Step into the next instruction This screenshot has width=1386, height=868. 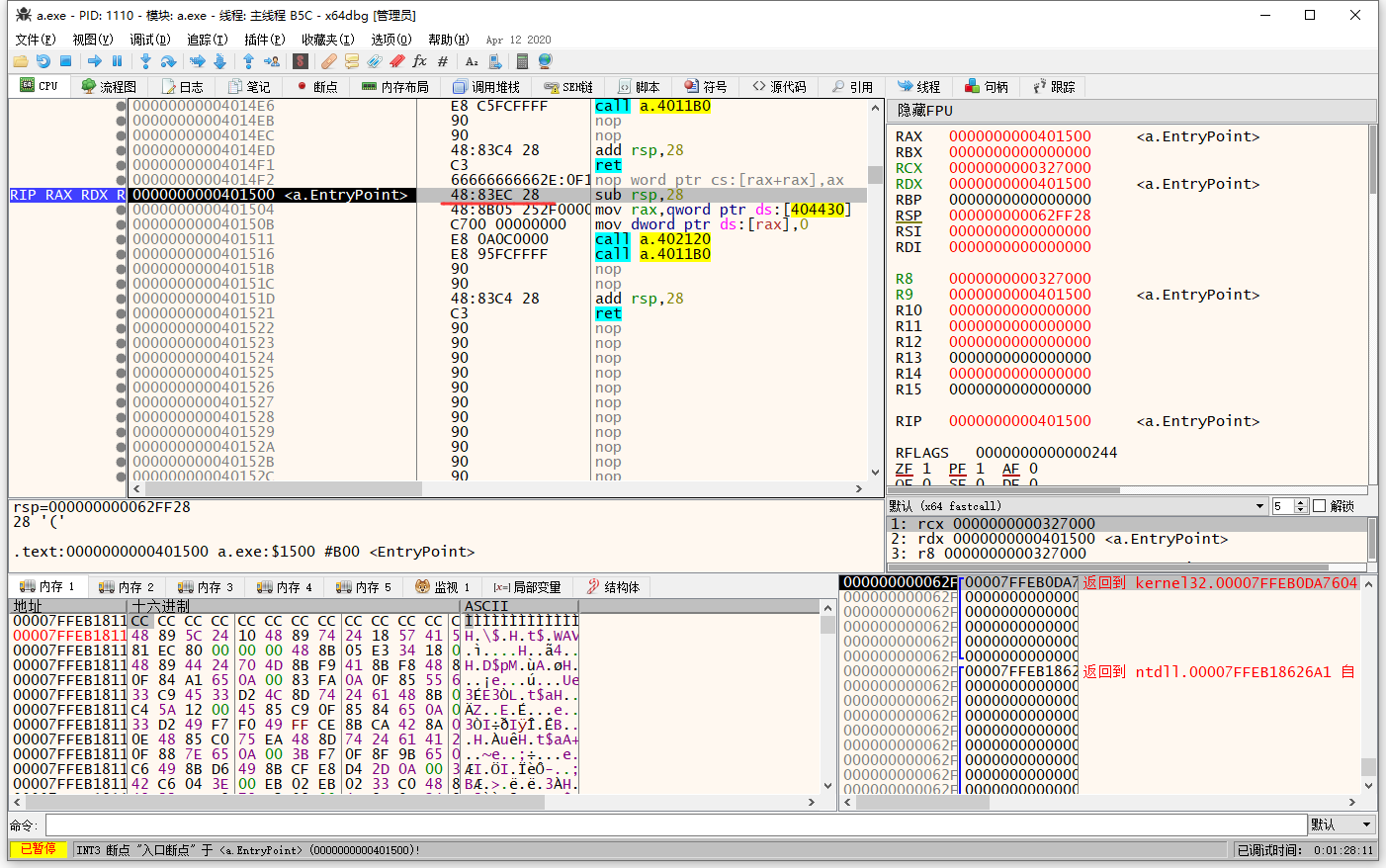145,61
